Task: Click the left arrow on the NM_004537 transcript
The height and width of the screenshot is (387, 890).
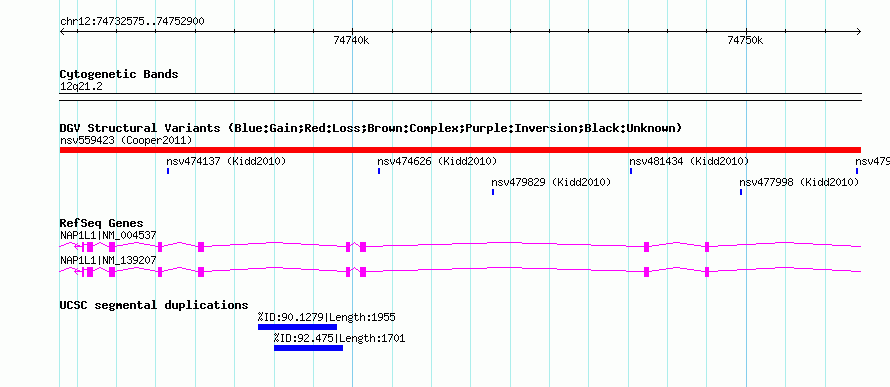Action: [x=78, y=246]
